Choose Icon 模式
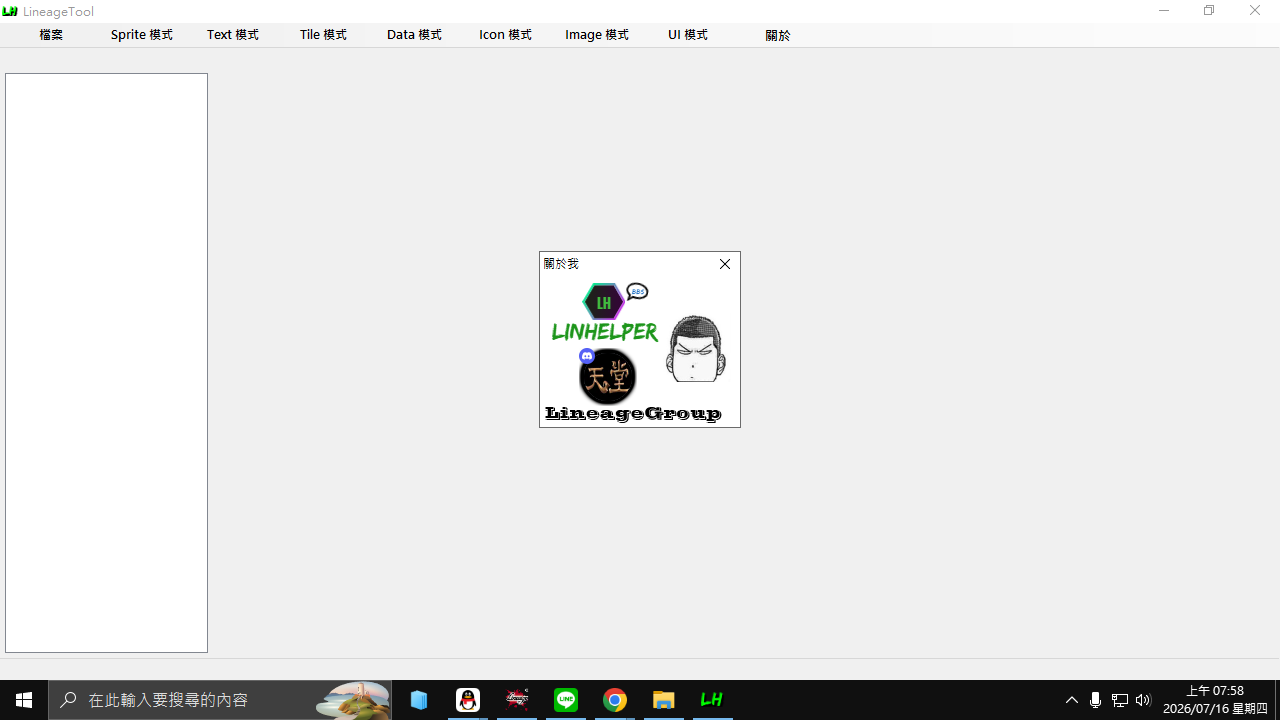Screen dimensions: 1280x720 [505, 35]
